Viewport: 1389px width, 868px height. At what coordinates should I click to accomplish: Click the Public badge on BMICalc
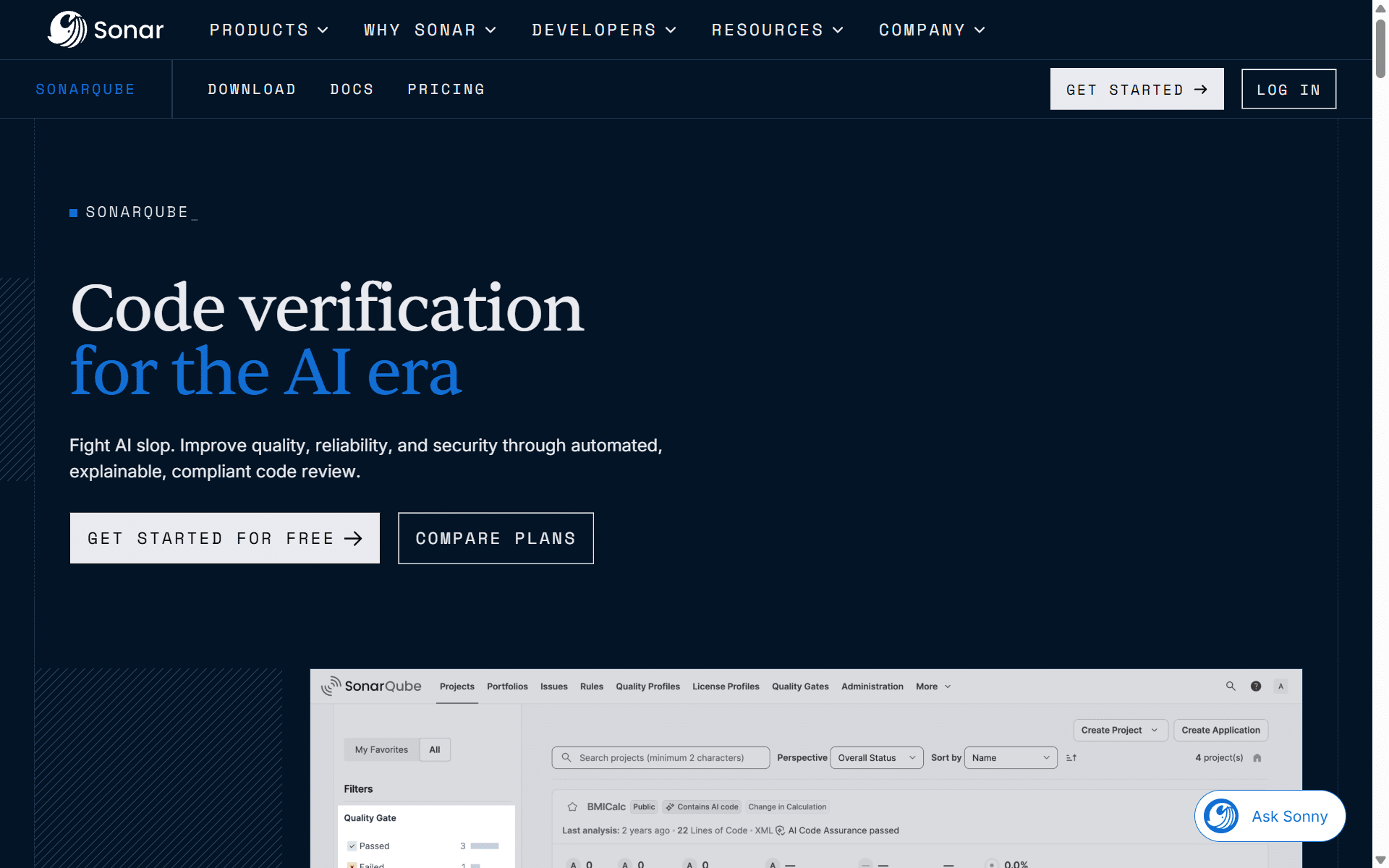point(644,807)
